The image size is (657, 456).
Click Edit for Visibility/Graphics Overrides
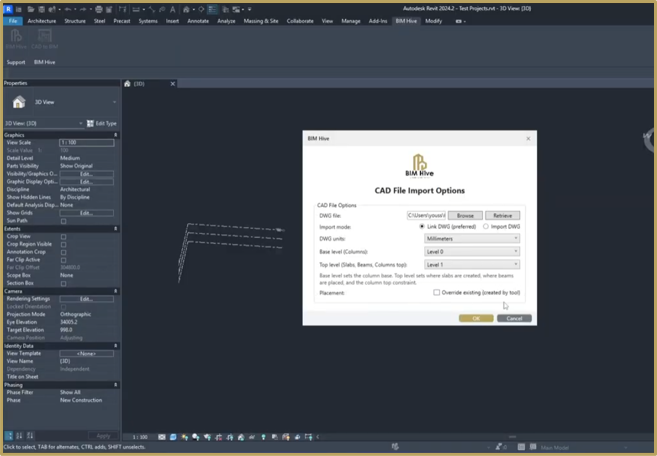pyautogui.click(x=86, y=174)
